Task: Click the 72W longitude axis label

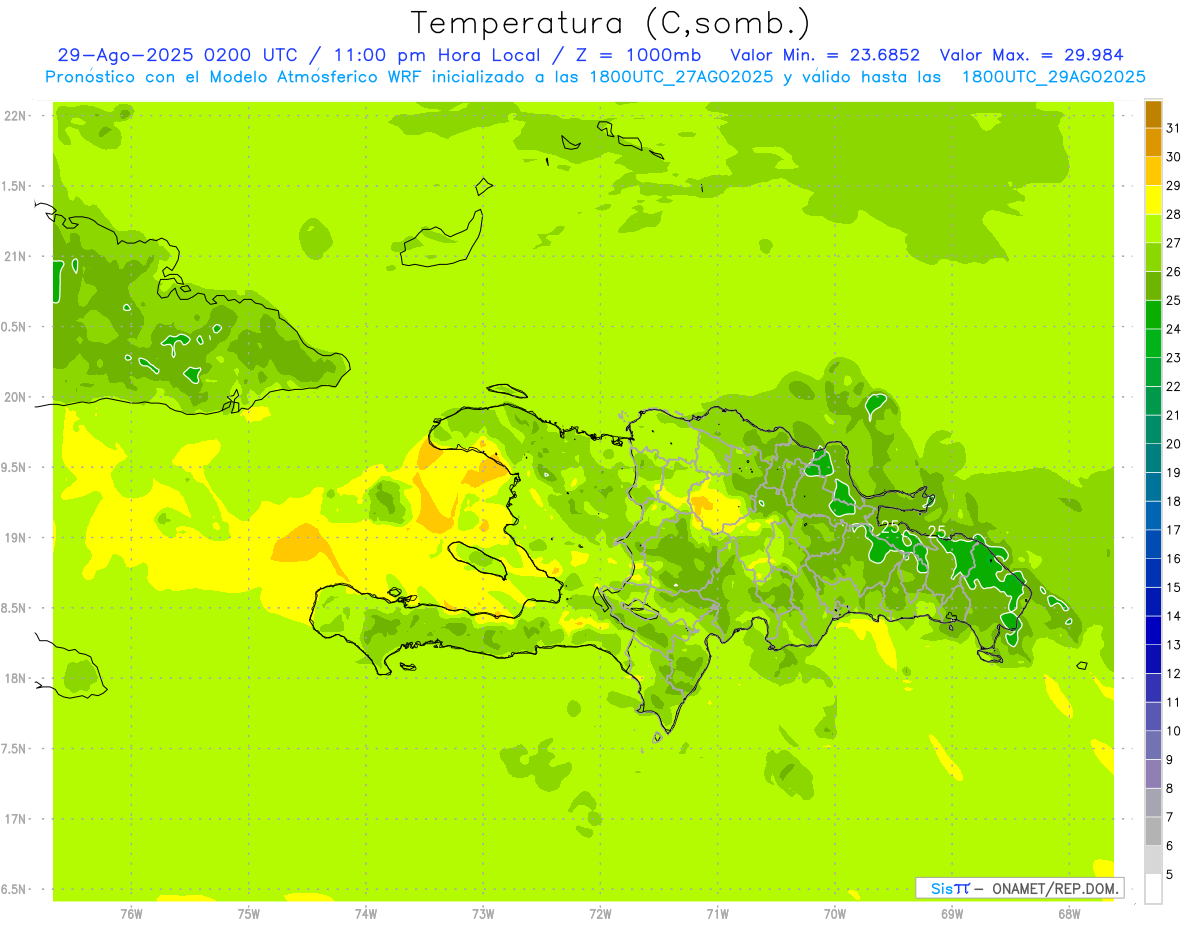Action: (600, 914)
